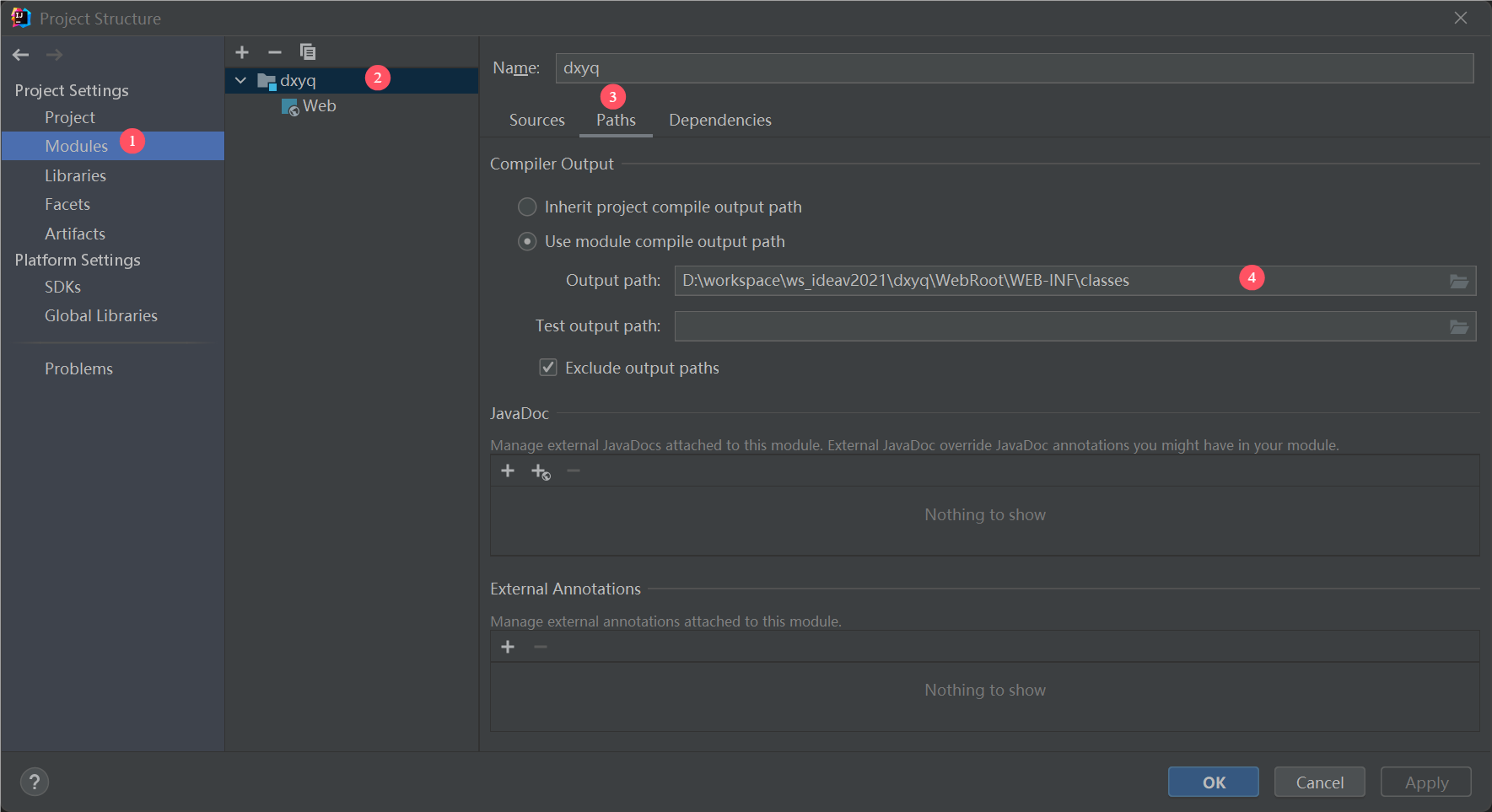This screenshot has width=1492, height=812.
Task: Open help with question mark button
Action: tap(35, 782)
